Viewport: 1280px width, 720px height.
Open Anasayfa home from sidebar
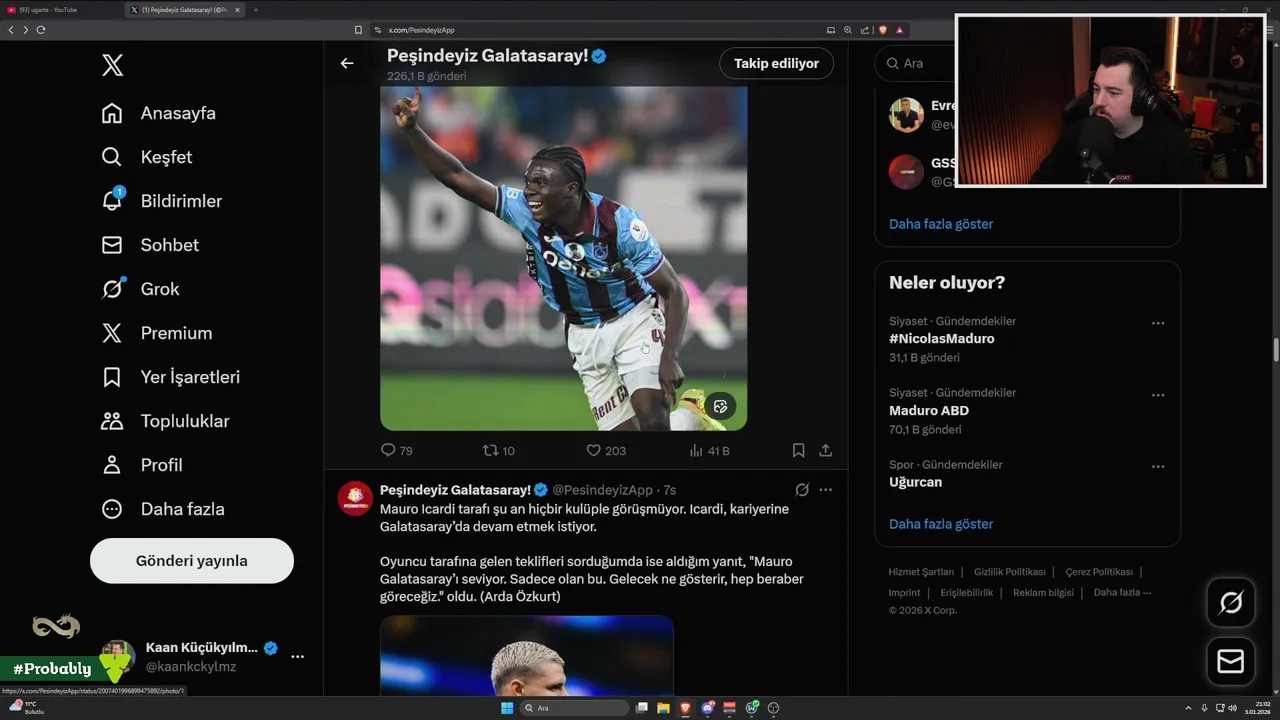click(159, 113)
